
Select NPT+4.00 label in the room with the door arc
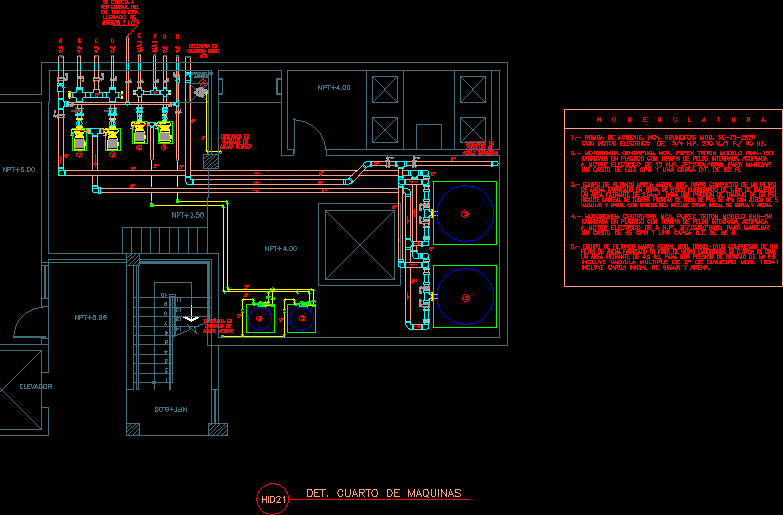click(x=334, y=87)
